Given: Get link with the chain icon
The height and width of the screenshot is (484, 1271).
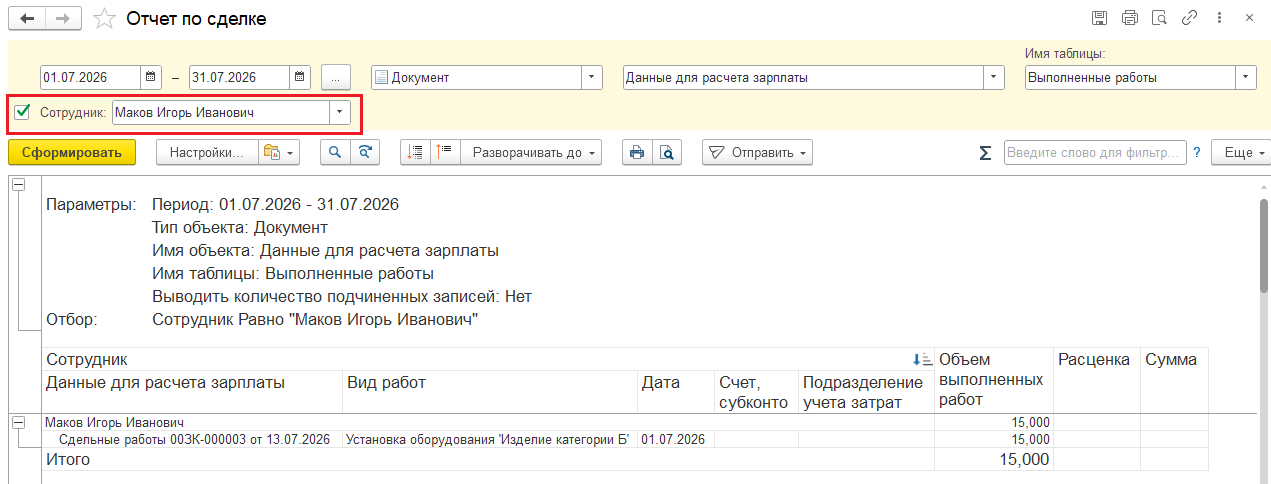Looking at the screenshot, I should (1190, 18).
